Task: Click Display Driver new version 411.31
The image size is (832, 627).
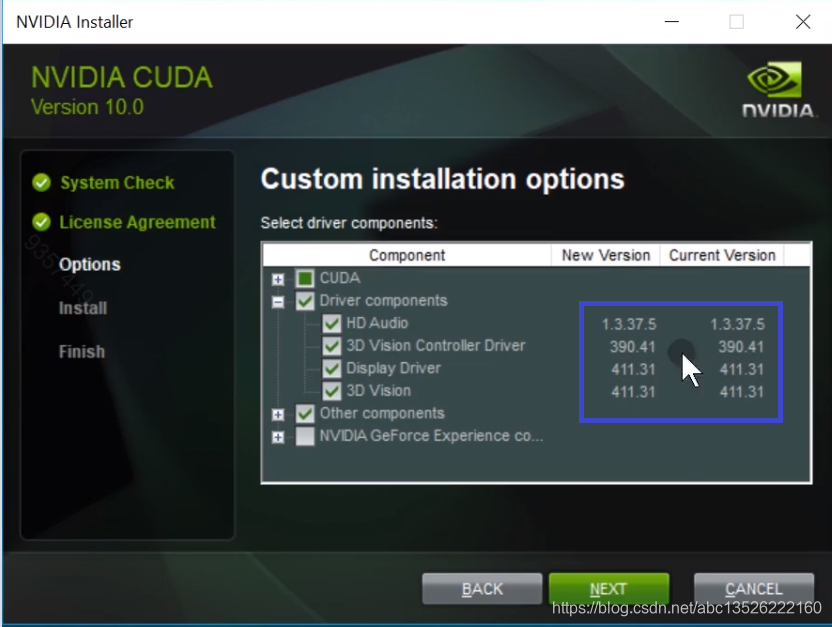Action: click(633, 369)
